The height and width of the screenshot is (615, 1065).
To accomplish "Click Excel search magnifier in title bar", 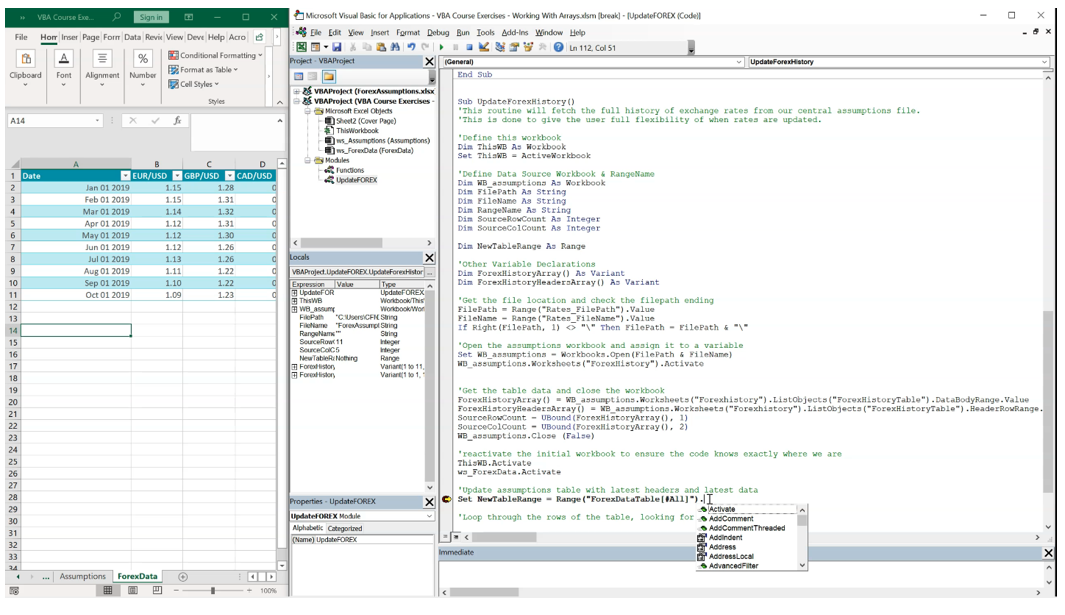I will [x=117, y=17].
